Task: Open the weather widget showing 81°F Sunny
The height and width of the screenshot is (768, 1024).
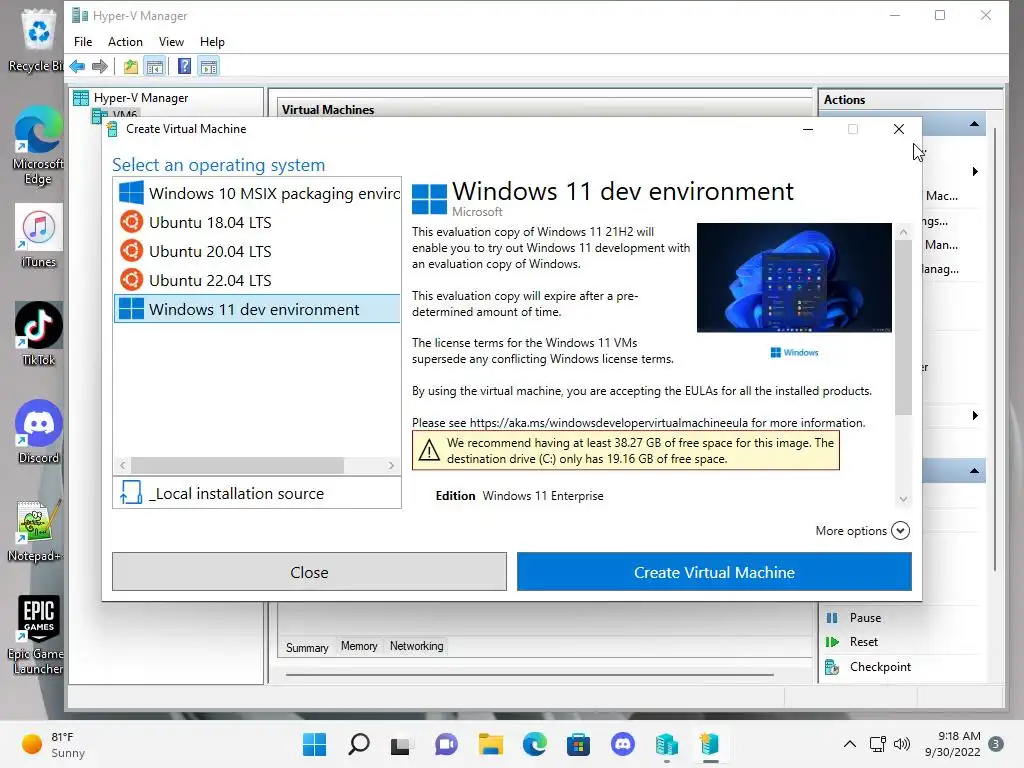Action: click(54, 744)
